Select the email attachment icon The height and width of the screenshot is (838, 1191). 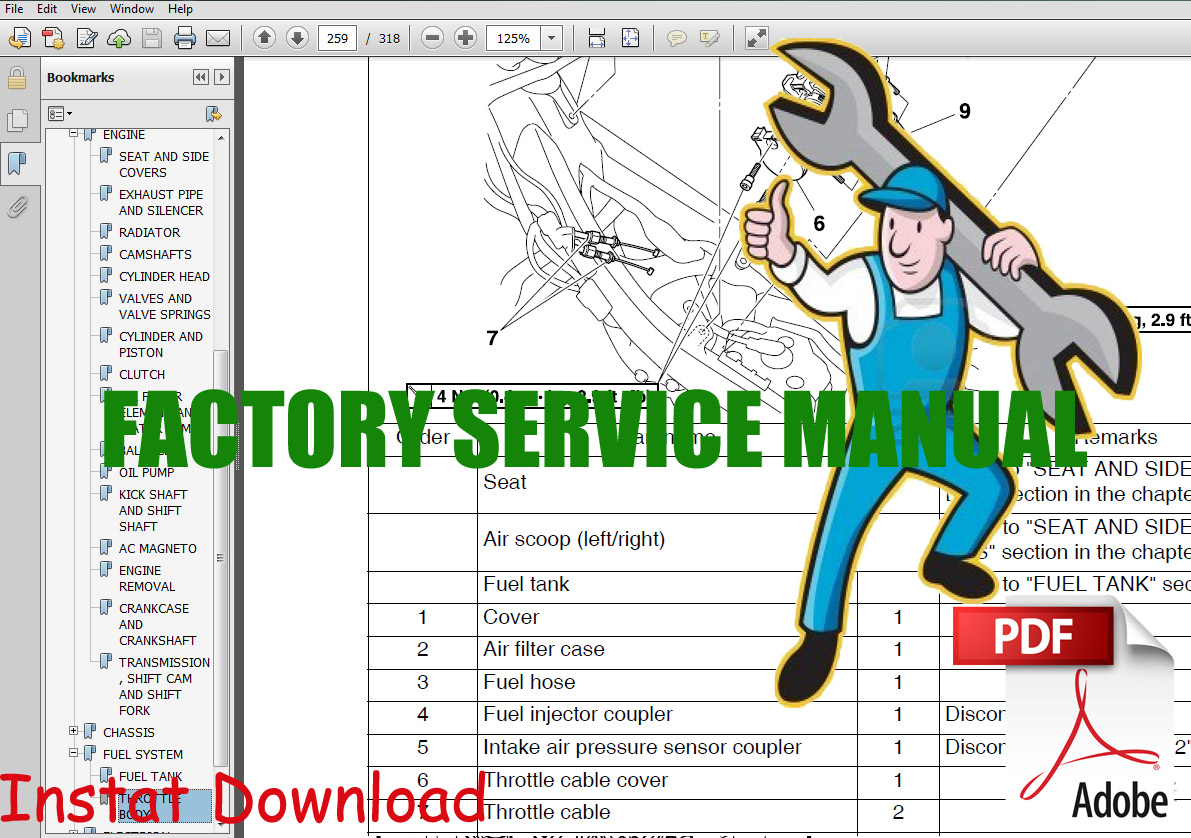click(218, 38)
